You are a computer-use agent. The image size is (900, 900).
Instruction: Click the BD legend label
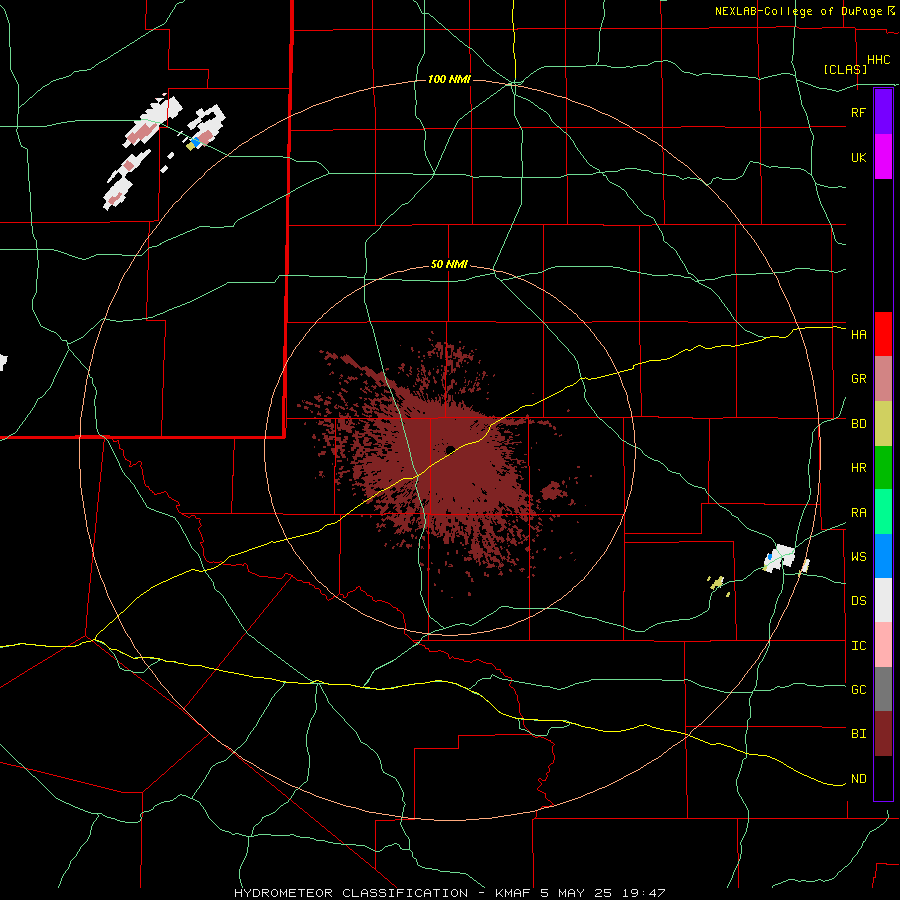(x=859, y=424)
